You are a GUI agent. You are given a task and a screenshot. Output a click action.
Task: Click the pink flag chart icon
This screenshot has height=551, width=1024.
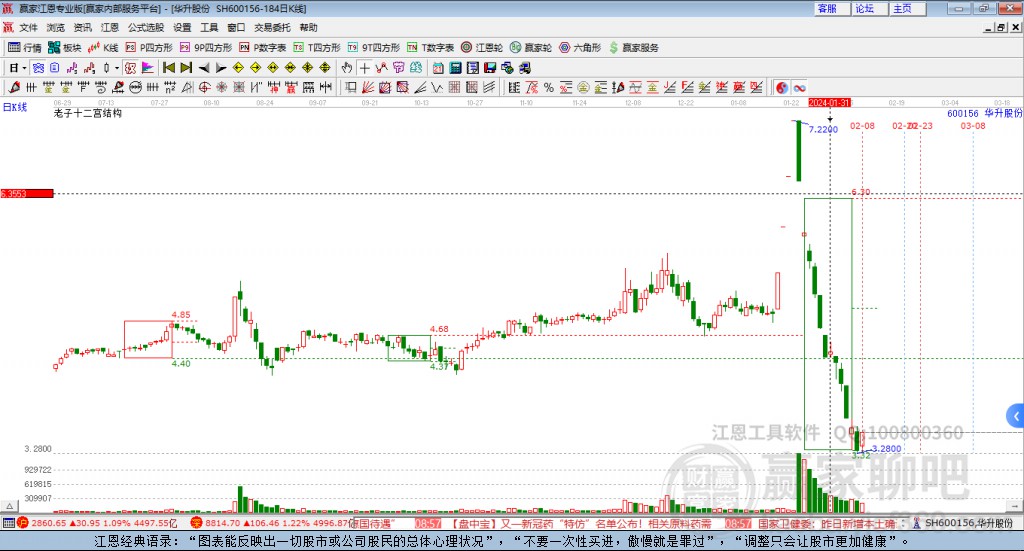tap(148, 68)
